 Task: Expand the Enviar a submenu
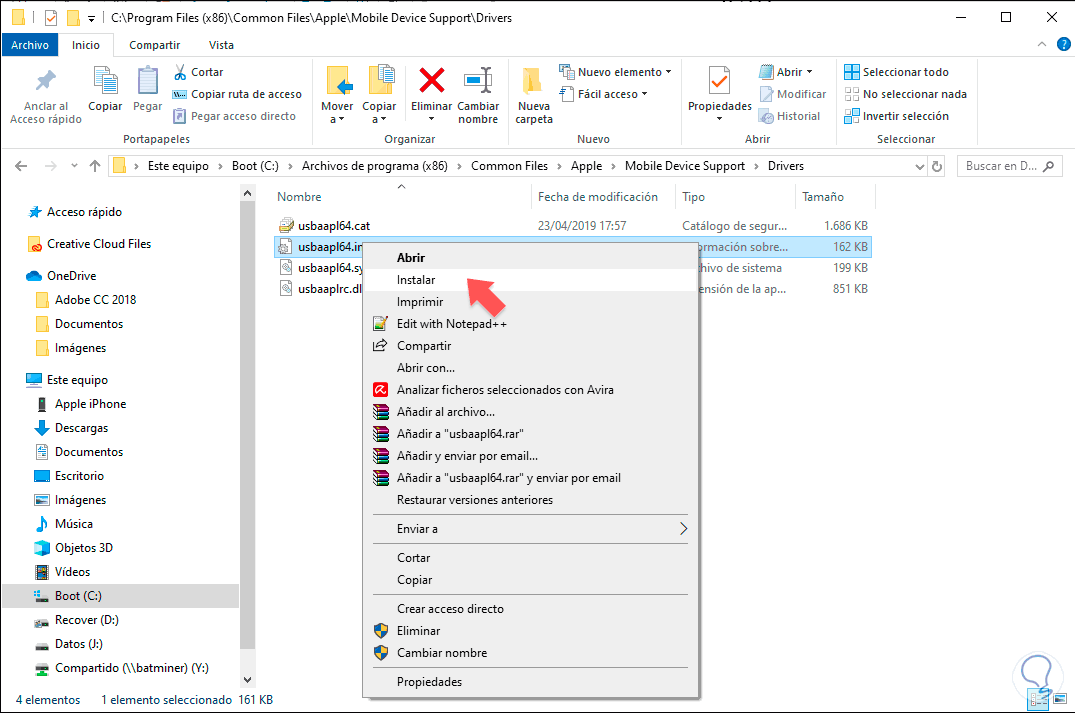(x=530, y=529)
